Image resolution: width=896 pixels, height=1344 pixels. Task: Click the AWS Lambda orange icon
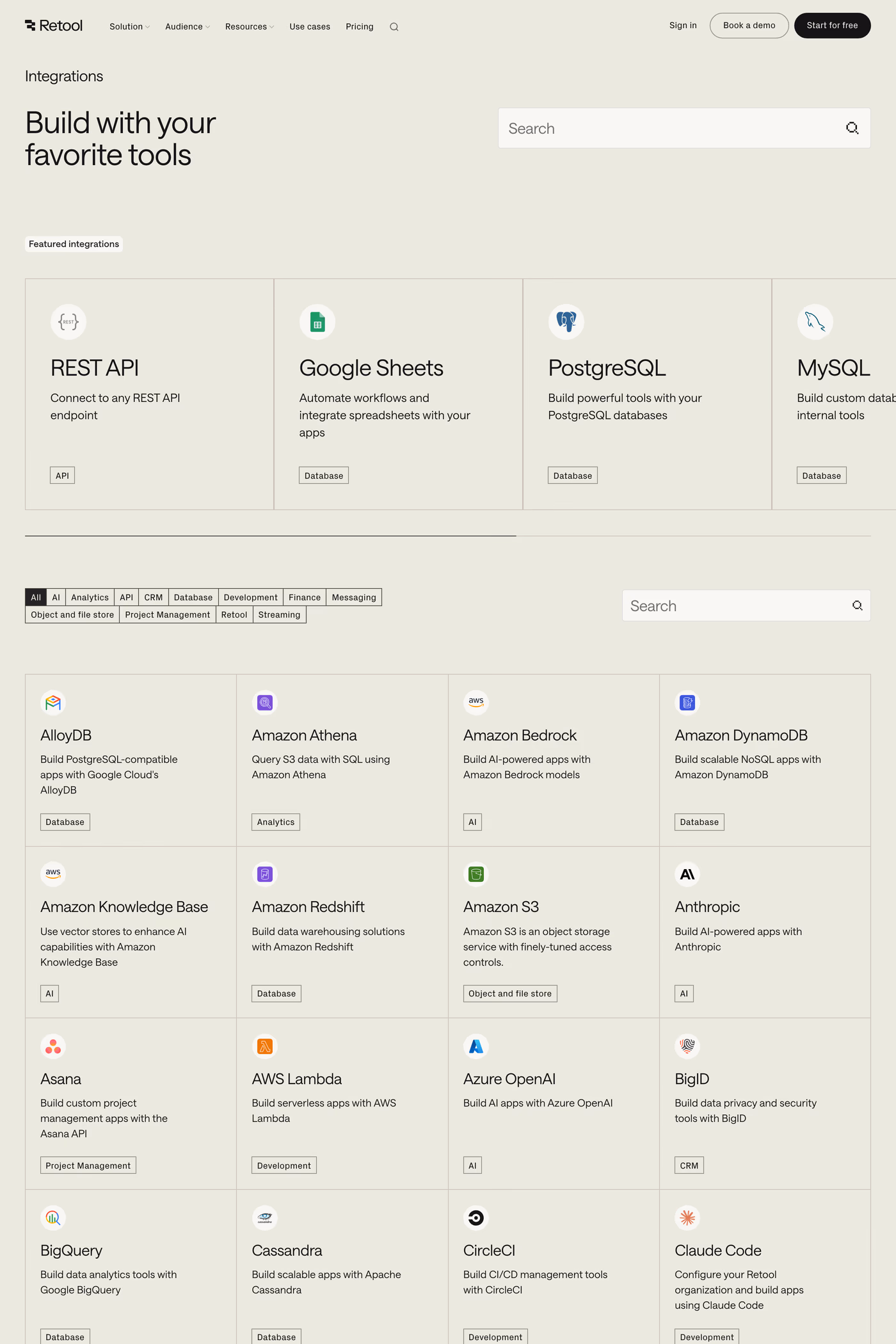click(265, 1046)
